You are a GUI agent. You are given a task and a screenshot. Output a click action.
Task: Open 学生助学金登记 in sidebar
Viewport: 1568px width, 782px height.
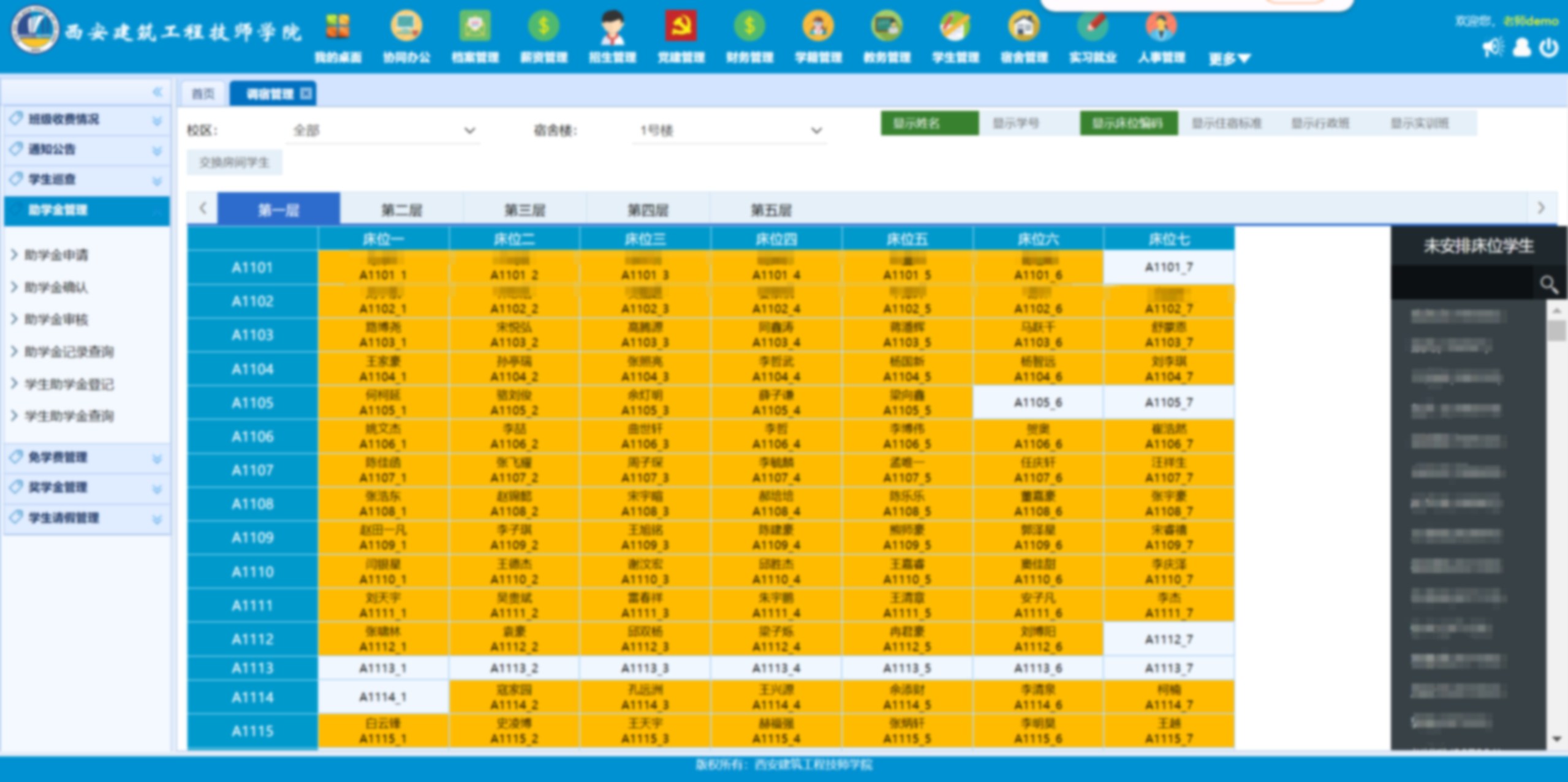tap(69, 384)
